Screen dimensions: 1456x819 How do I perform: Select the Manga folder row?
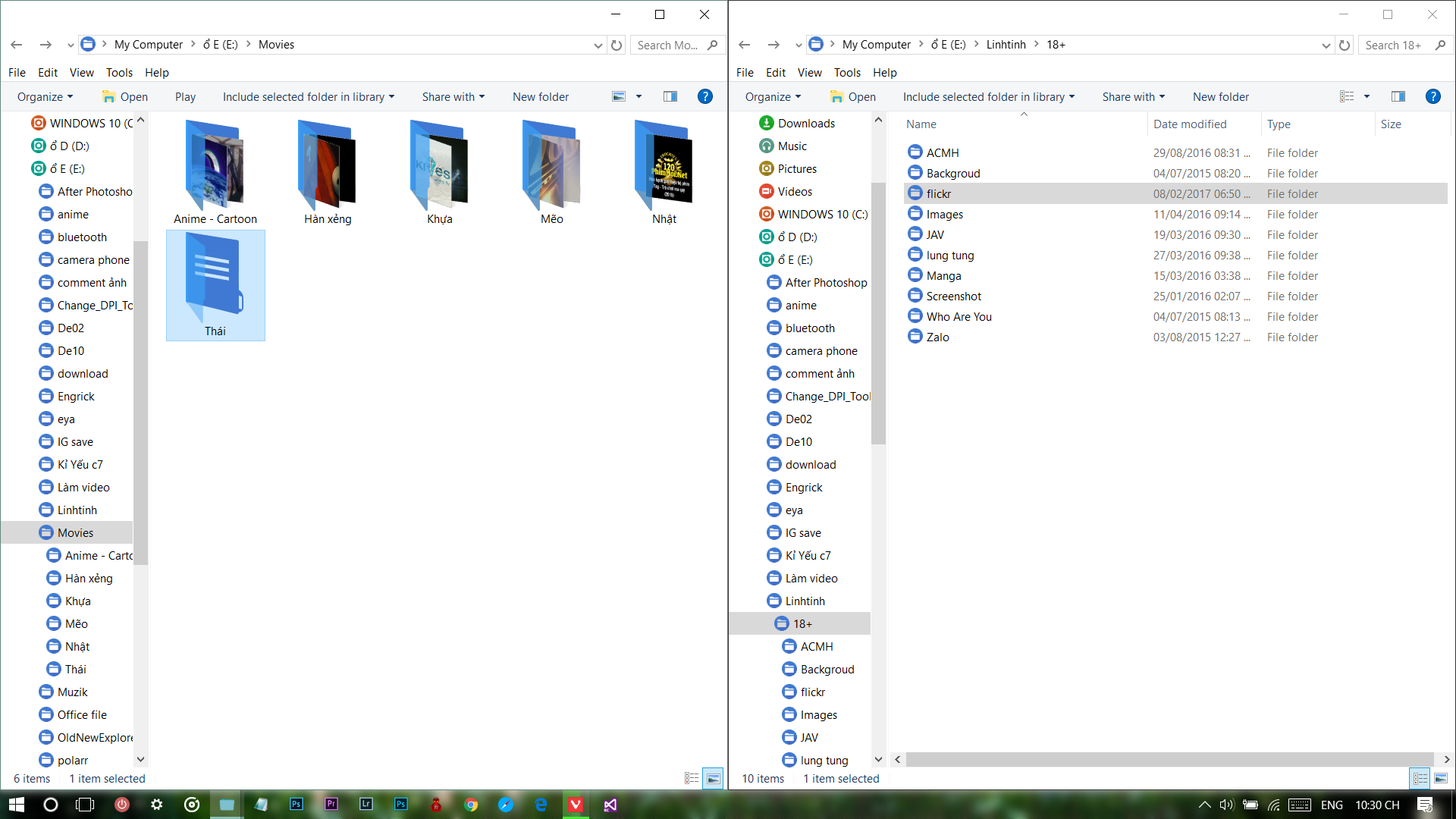click(1175, 275)
